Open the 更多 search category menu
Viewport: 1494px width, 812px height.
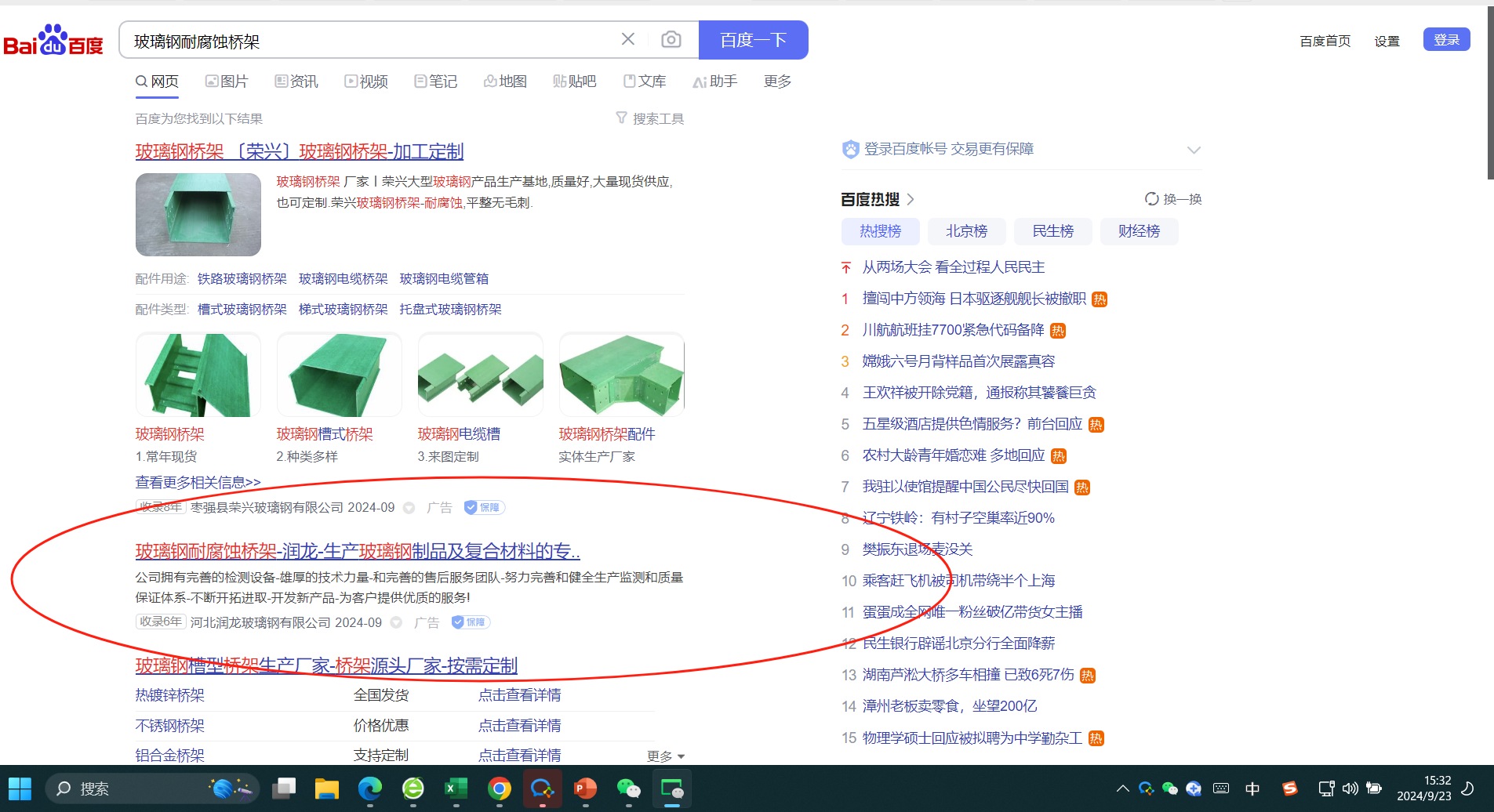click(777, 82)
